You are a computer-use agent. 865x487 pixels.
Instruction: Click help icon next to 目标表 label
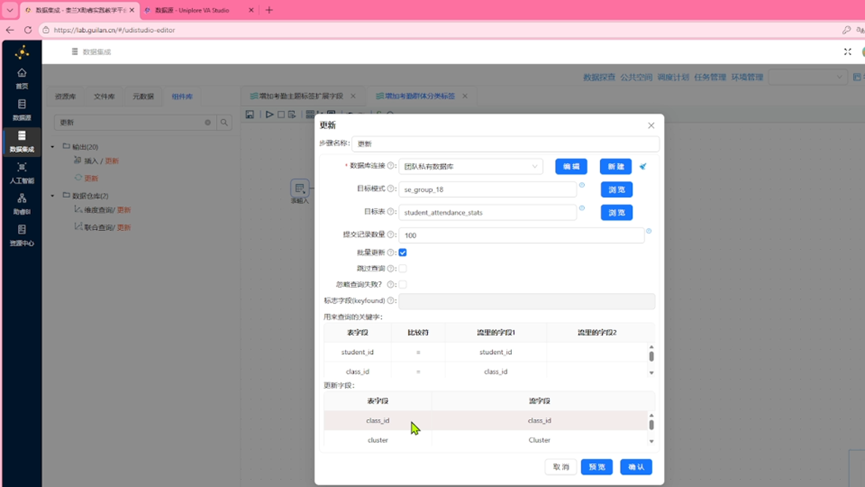click(391, 212)
